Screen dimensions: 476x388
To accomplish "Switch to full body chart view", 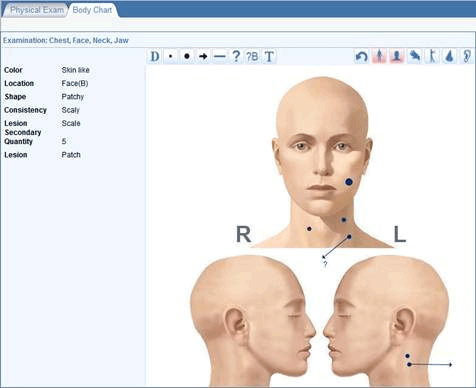I will point(379,56).
